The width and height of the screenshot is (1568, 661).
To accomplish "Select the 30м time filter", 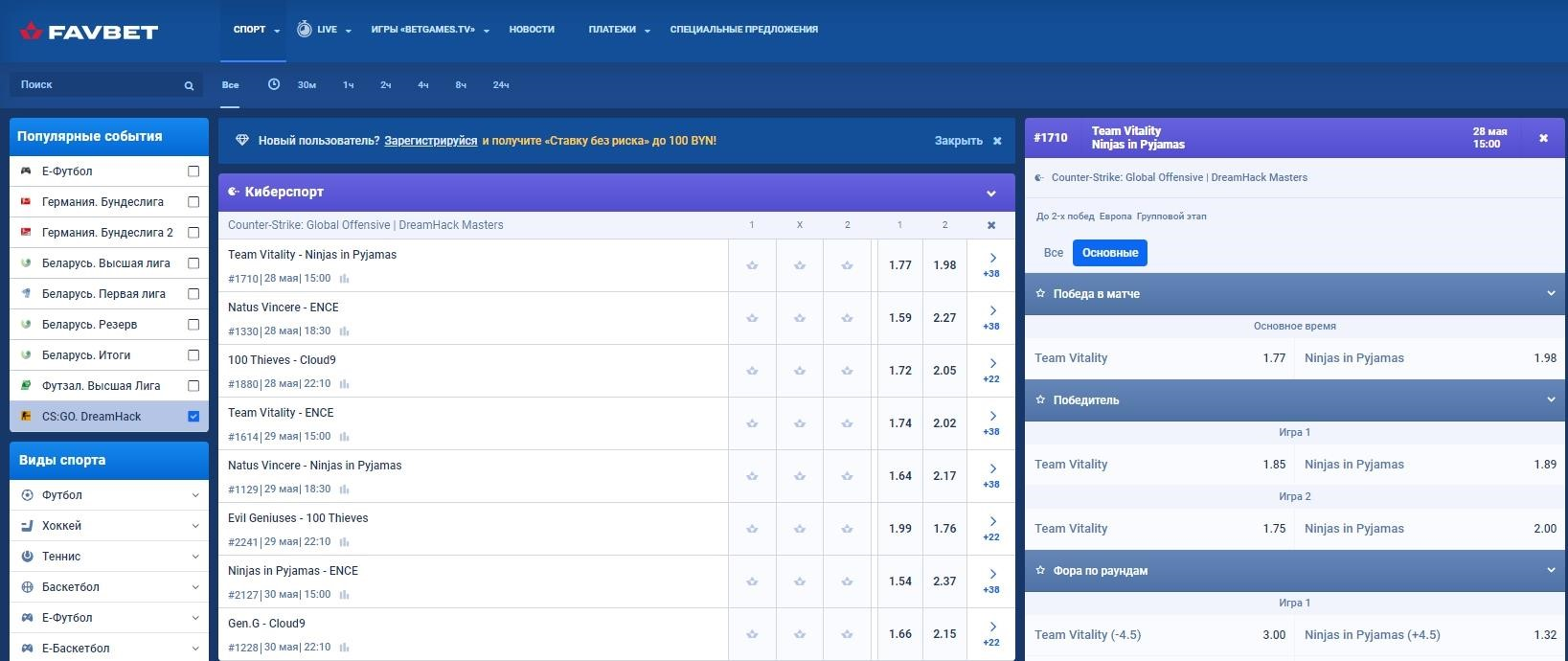I will 307,85.
